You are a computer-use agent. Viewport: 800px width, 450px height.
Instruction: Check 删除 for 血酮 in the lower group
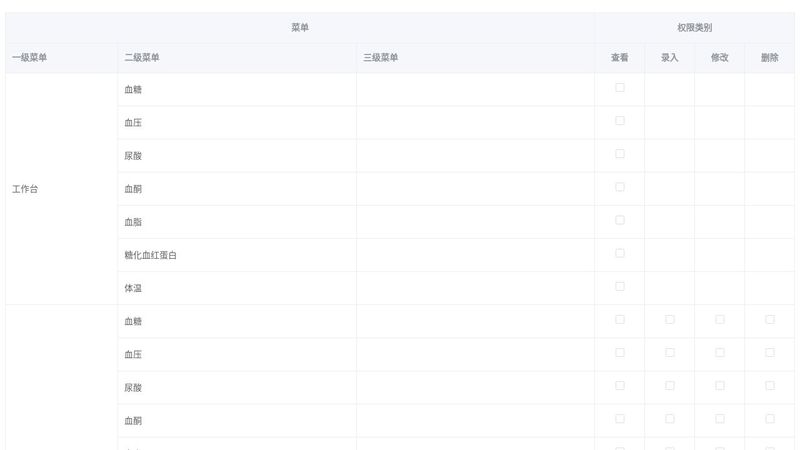pyautogui.click(x=770, y=419)
